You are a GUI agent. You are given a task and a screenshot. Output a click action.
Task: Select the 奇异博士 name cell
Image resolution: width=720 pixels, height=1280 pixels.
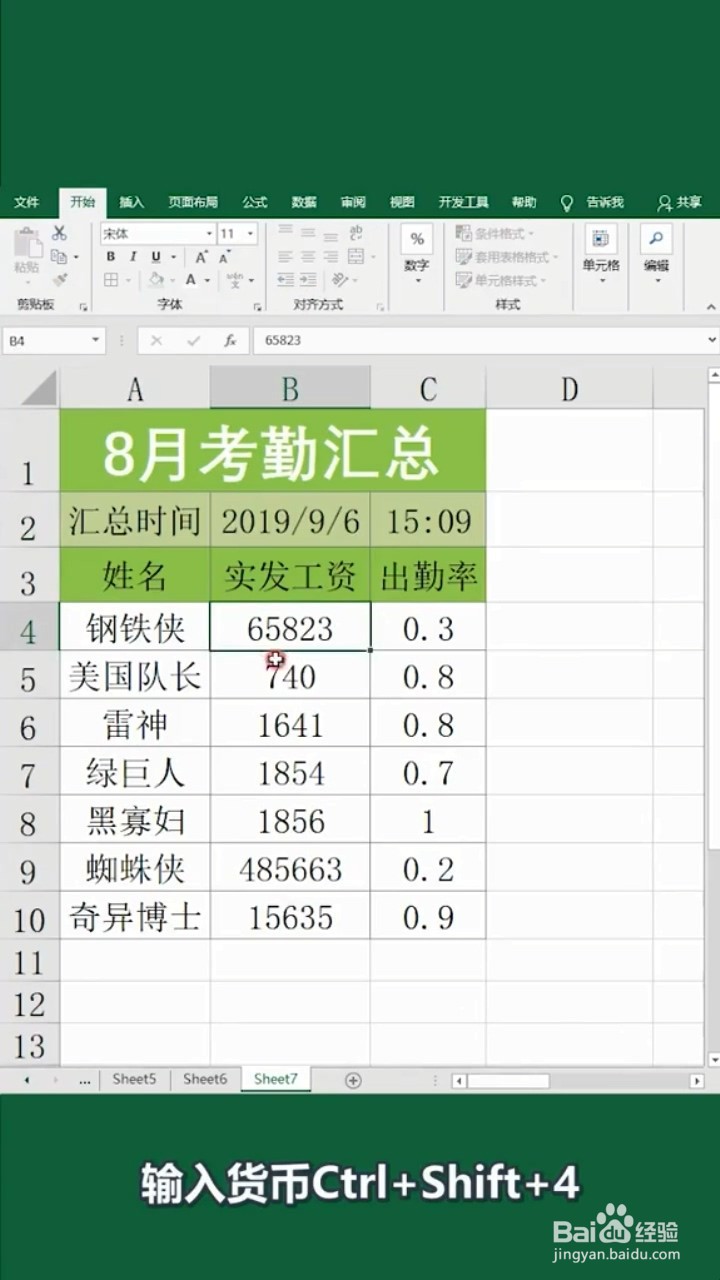point(135,916)
